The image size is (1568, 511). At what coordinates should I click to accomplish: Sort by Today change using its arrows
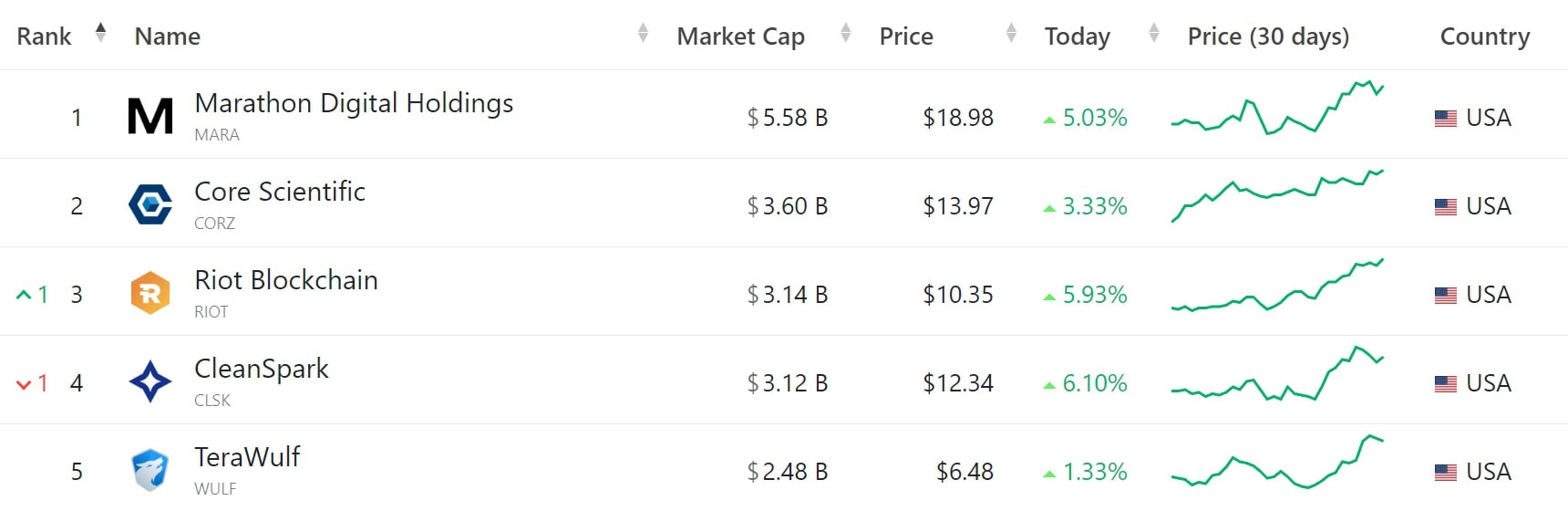1154,33
